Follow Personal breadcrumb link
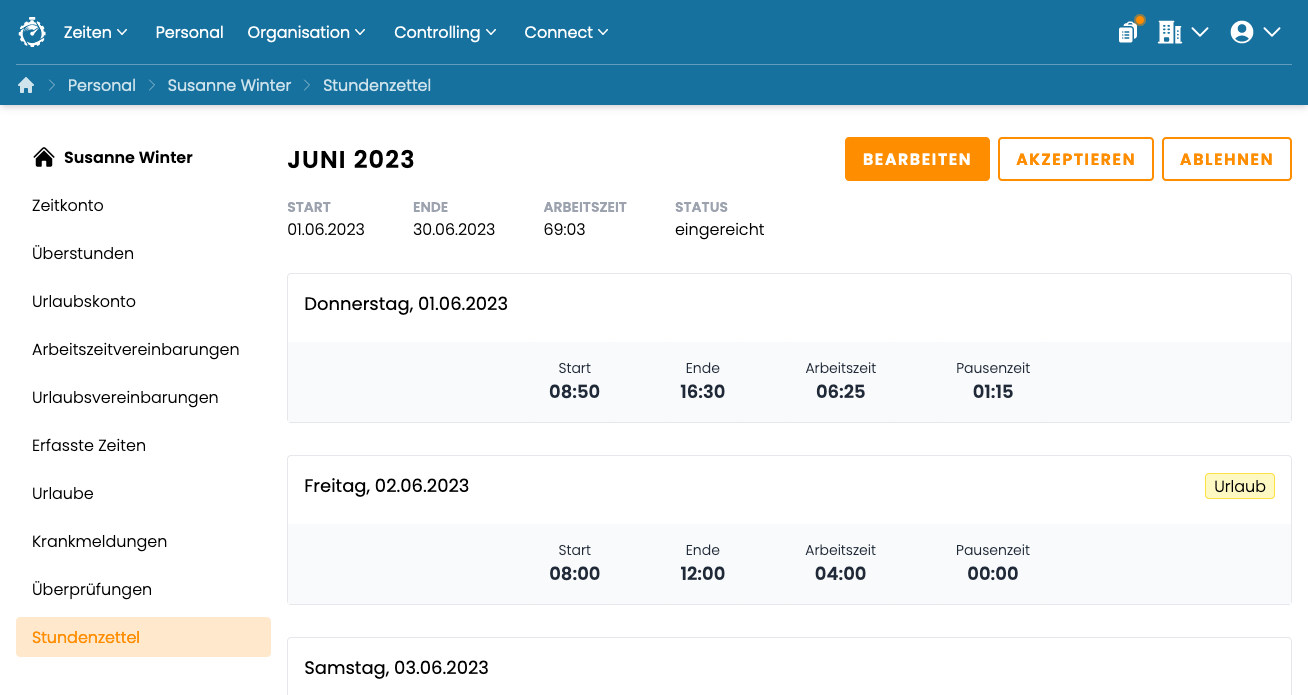Screen dimensions: 1308x695 pos(102,86)
